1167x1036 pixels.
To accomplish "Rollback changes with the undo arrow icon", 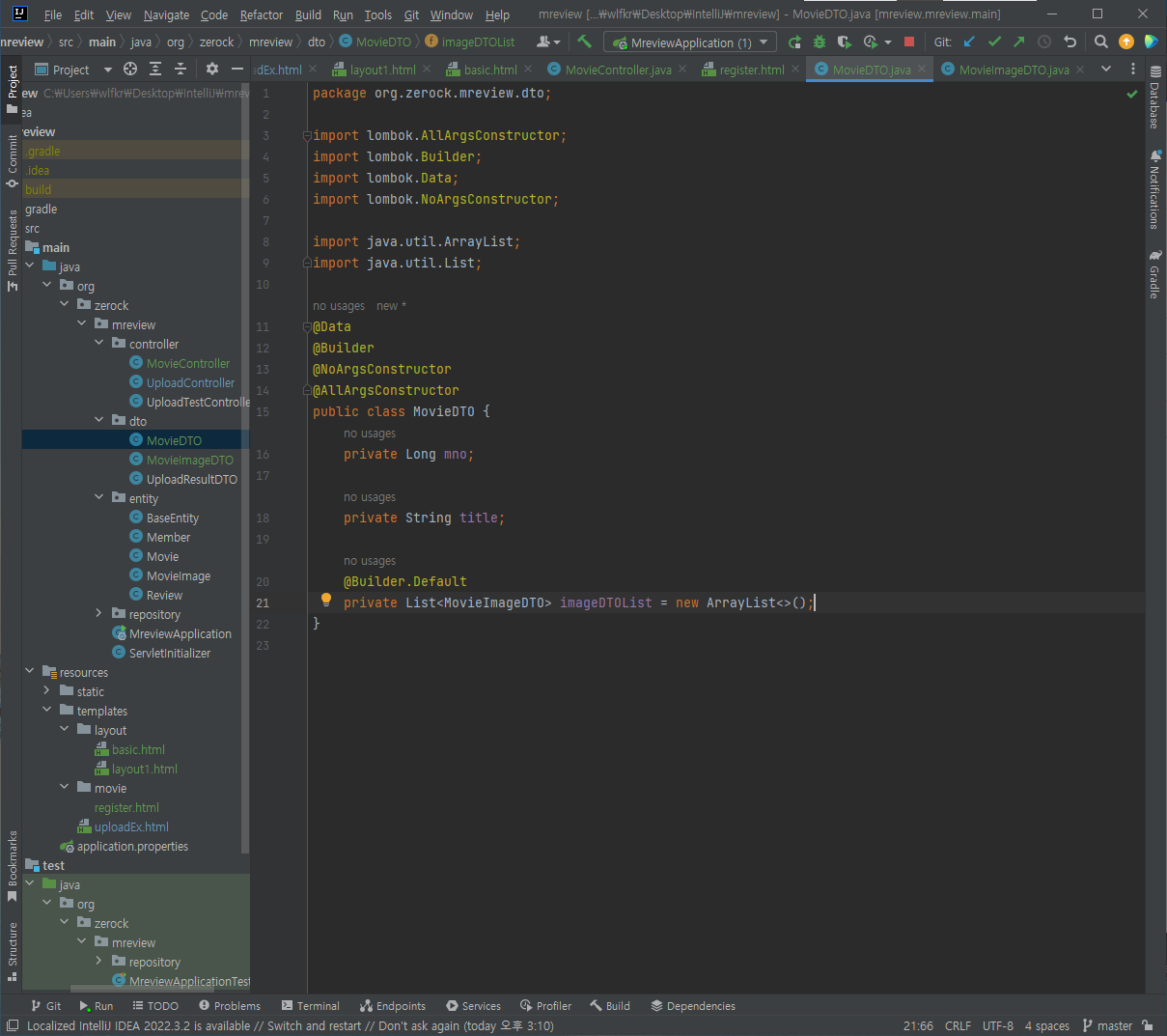I will [1070, 42].
